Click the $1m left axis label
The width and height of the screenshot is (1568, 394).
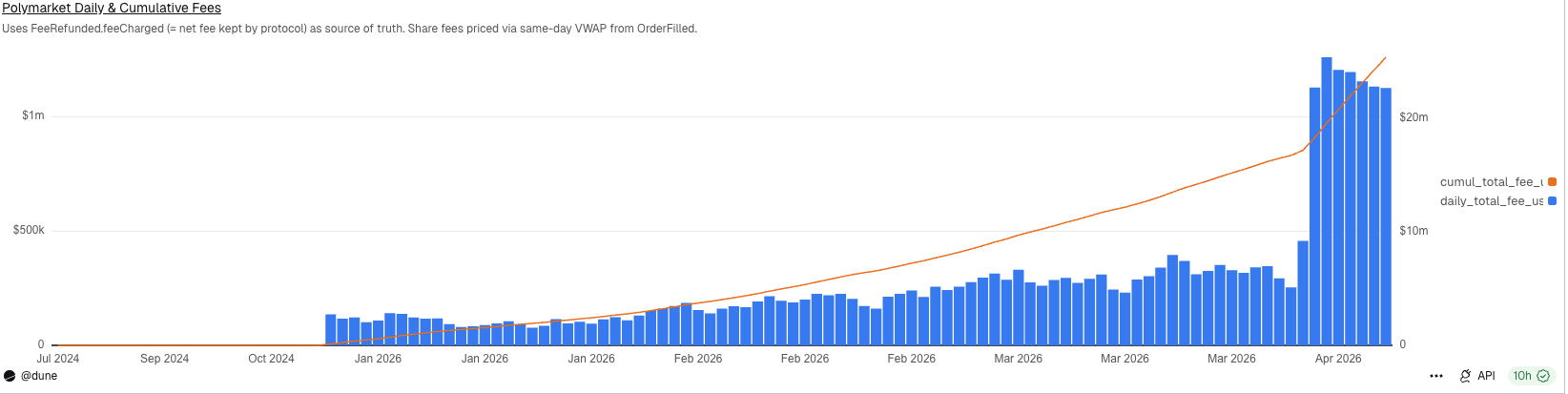(33, 115)
